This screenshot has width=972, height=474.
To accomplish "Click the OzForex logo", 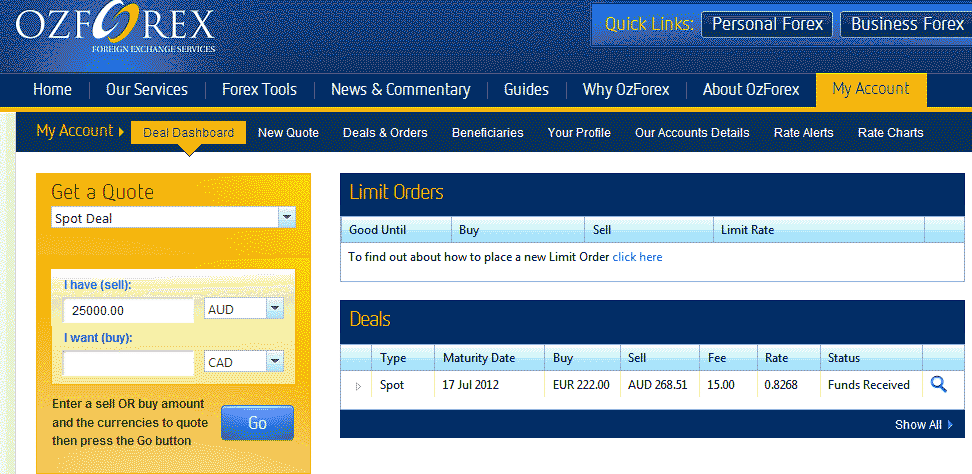I will pos(115,27).
